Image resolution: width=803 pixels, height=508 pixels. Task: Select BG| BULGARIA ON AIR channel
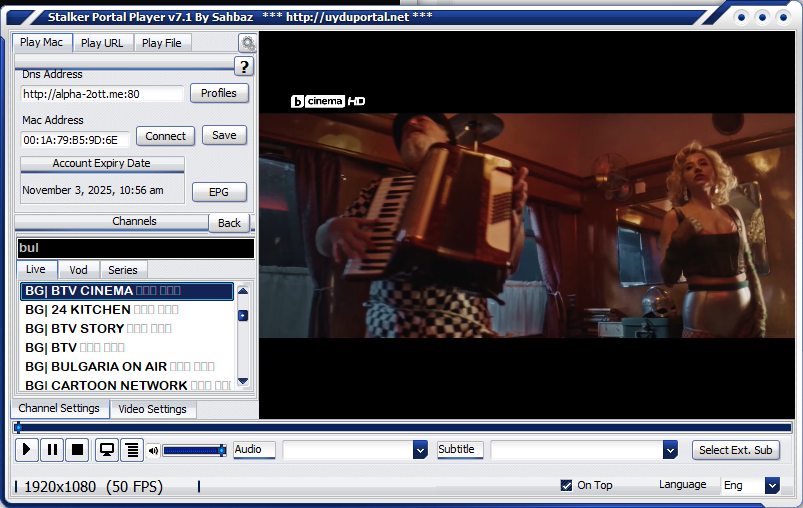(x=127, y=367)
